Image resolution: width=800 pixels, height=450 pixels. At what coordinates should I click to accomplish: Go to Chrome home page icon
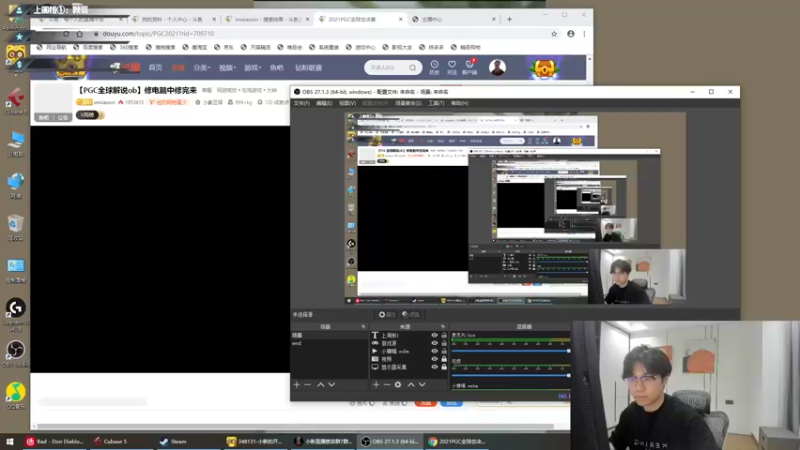(80, 34)
